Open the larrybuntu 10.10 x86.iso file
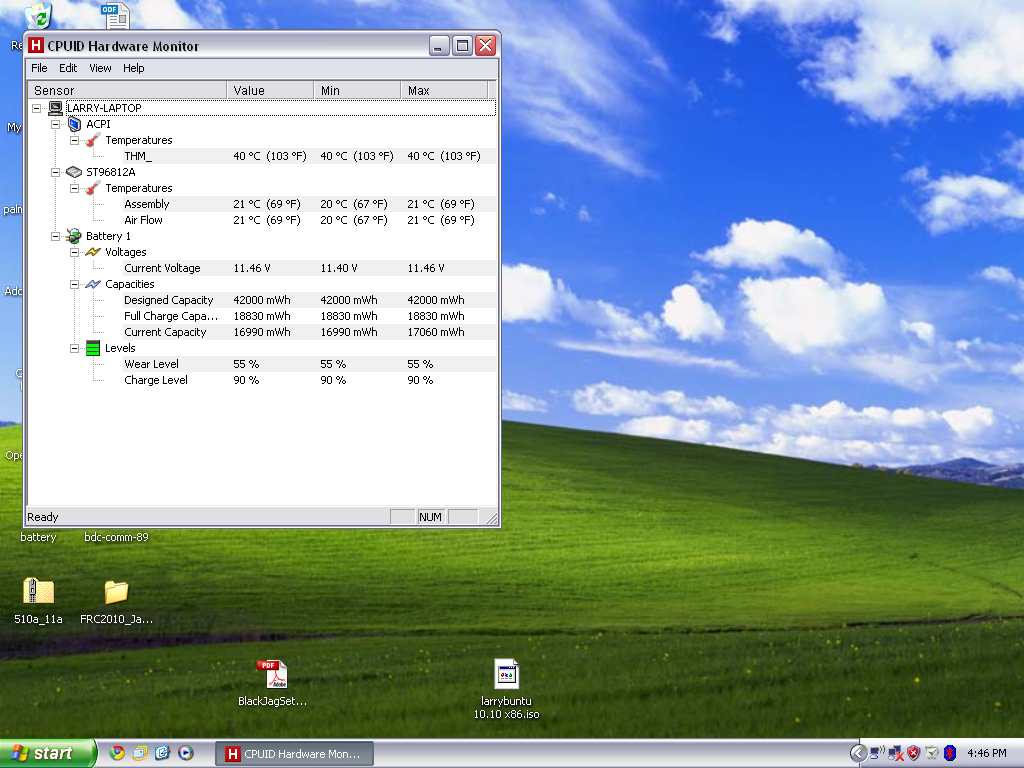 coord(507,675)
